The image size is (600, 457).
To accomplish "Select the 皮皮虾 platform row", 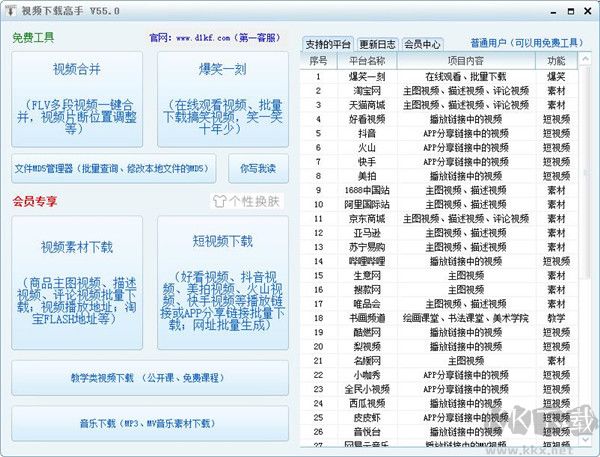I will tap(439, 417).
